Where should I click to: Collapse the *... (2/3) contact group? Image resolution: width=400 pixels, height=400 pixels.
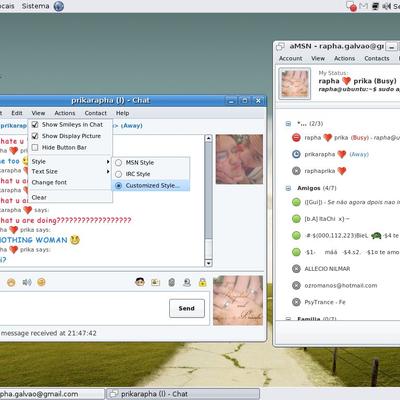pos(288,124)
